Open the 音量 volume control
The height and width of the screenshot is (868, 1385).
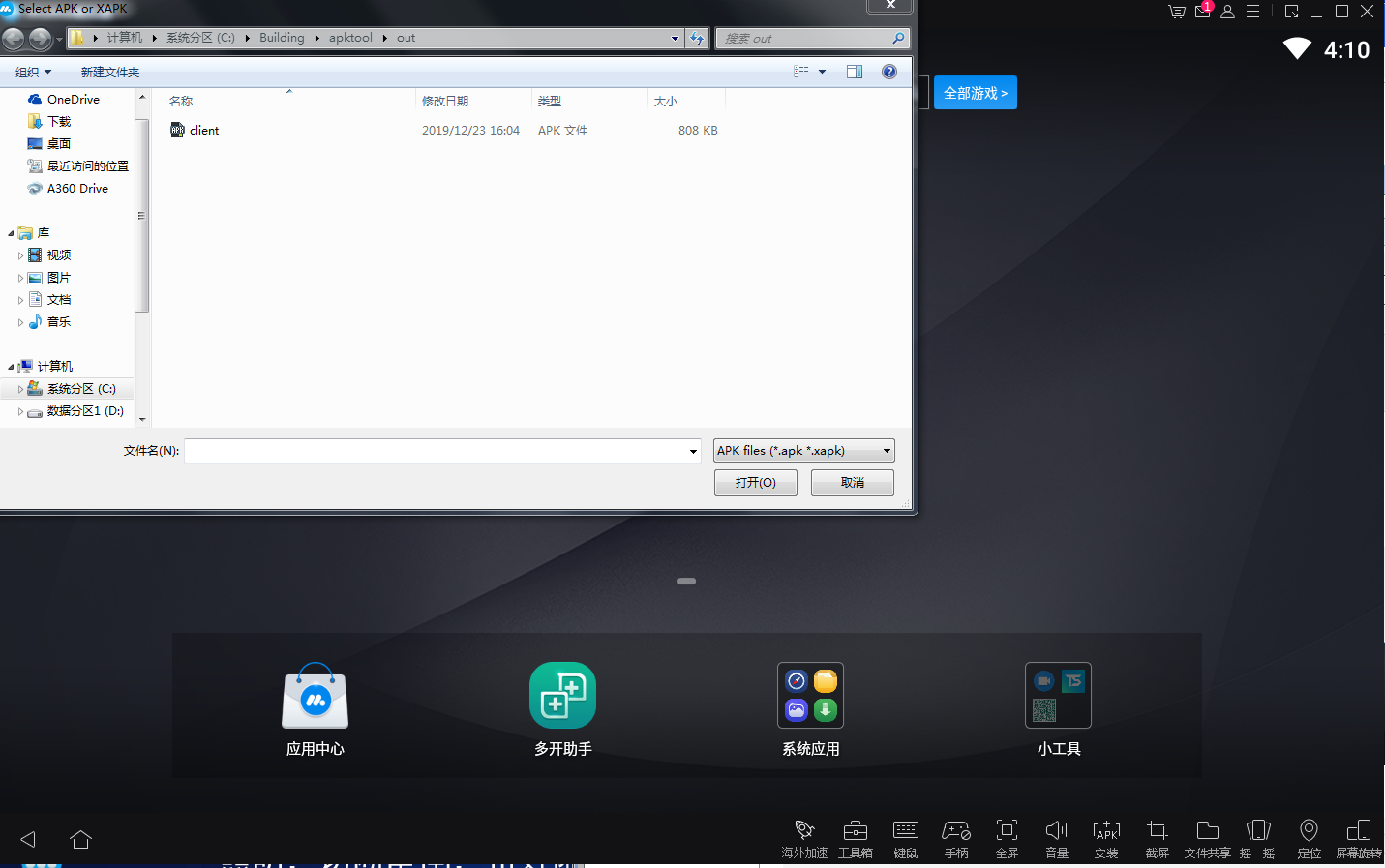point(1057,838)
